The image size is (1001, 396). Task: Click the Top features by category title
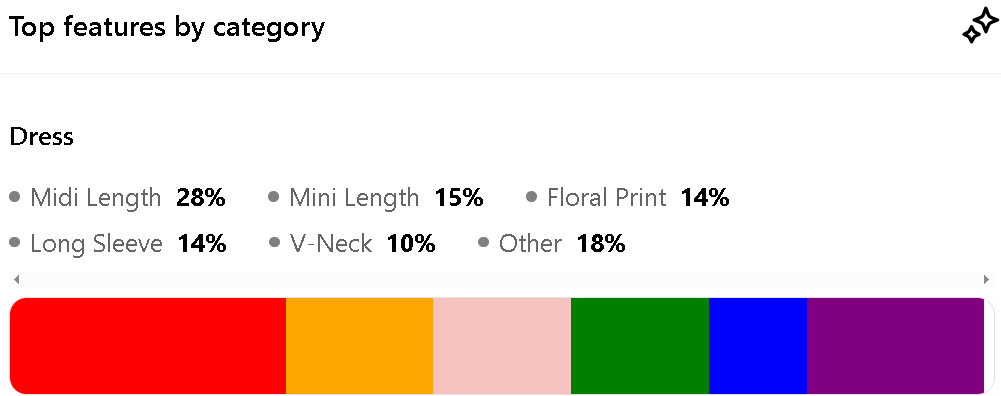pyautogui.click(x=167, y=27)
